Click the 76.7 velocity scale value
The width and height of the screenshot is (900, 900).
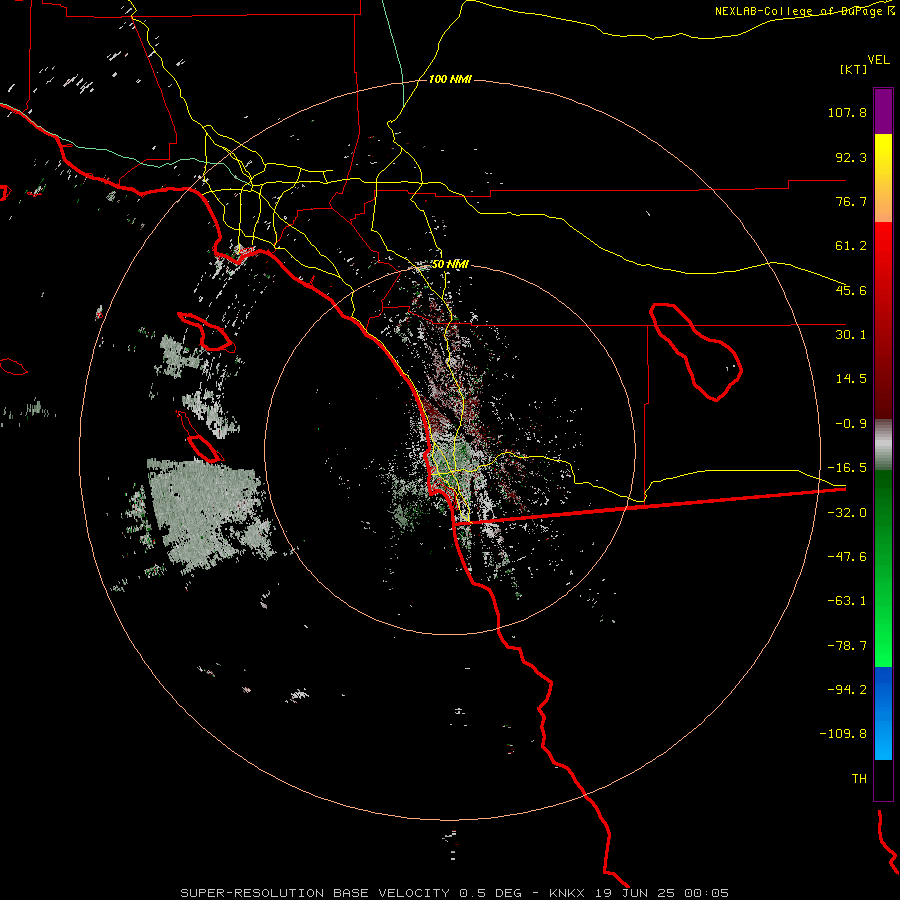[851, 201]
